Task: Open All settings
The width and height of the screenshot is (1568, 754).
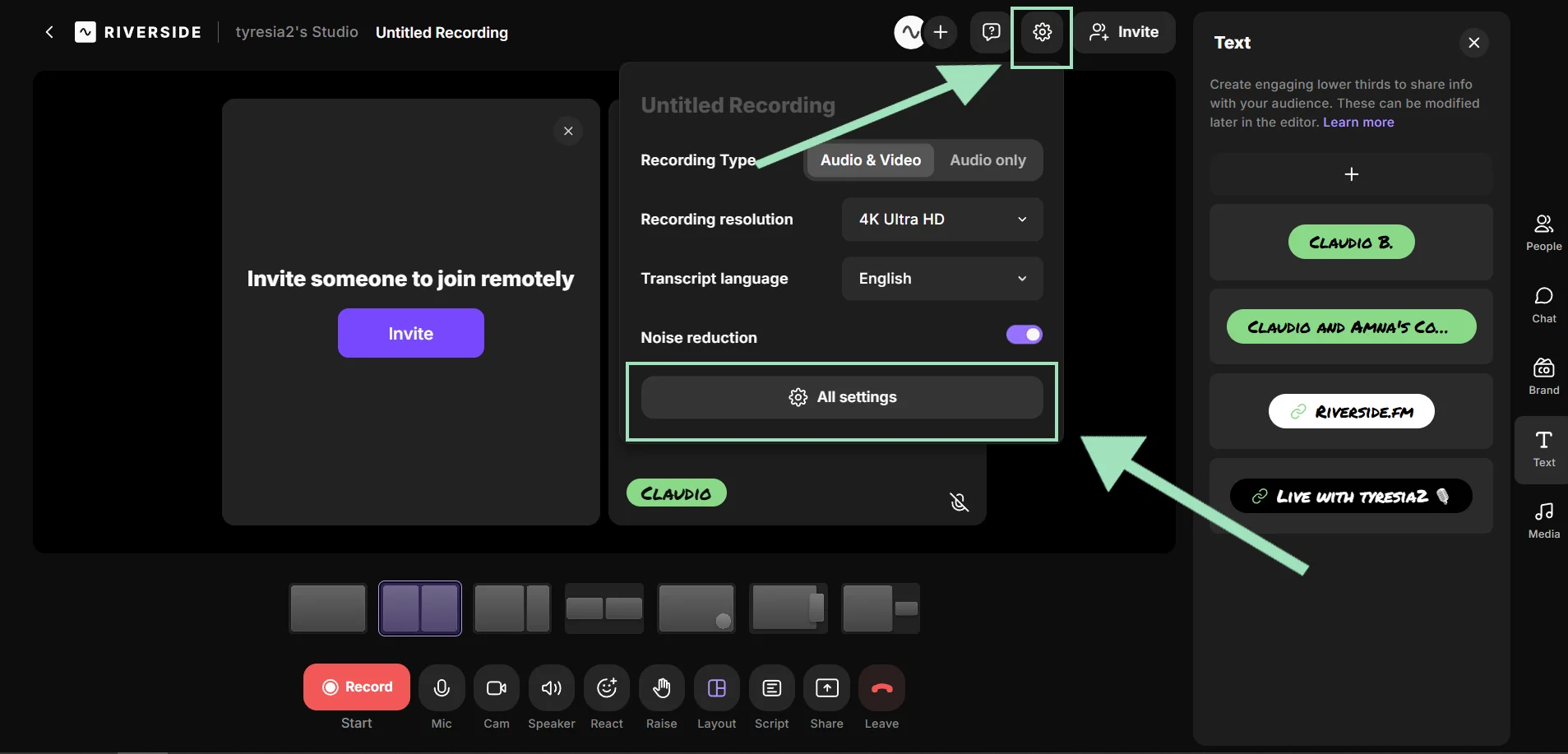Action: coord(842,397)
